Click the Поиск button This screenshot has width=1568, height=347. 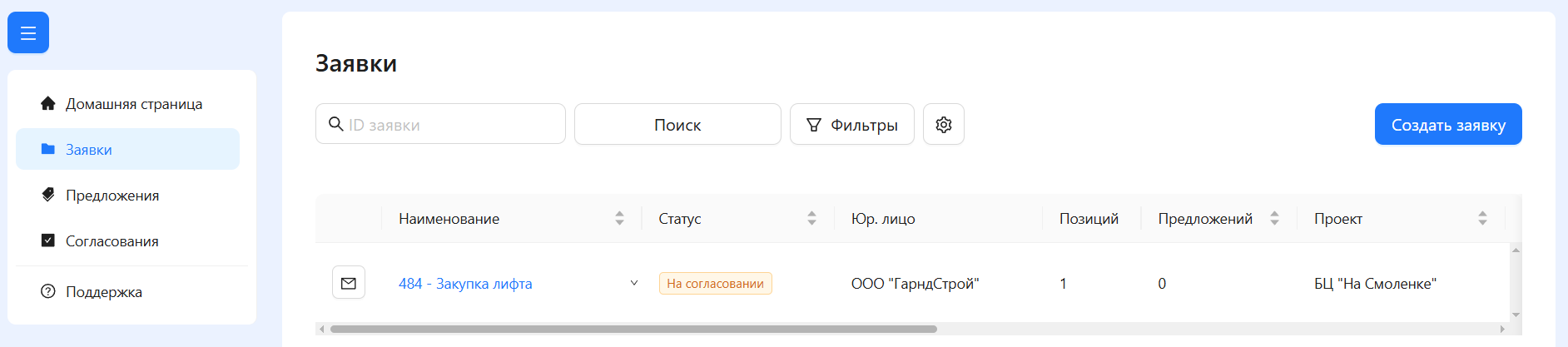(x=677, y=124)
